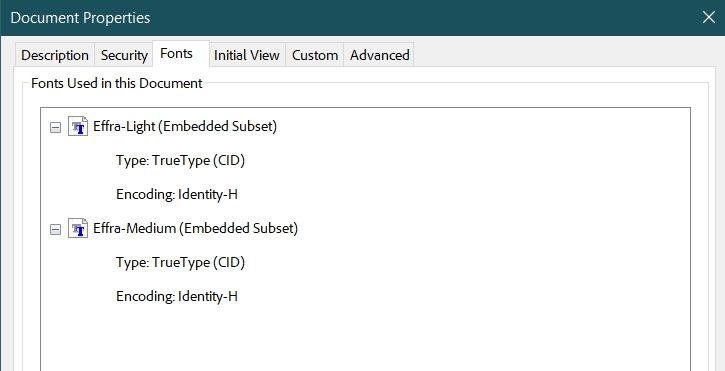Switch to the Description tab
Viewport: 725px width, 371px height.
point(55,56)
